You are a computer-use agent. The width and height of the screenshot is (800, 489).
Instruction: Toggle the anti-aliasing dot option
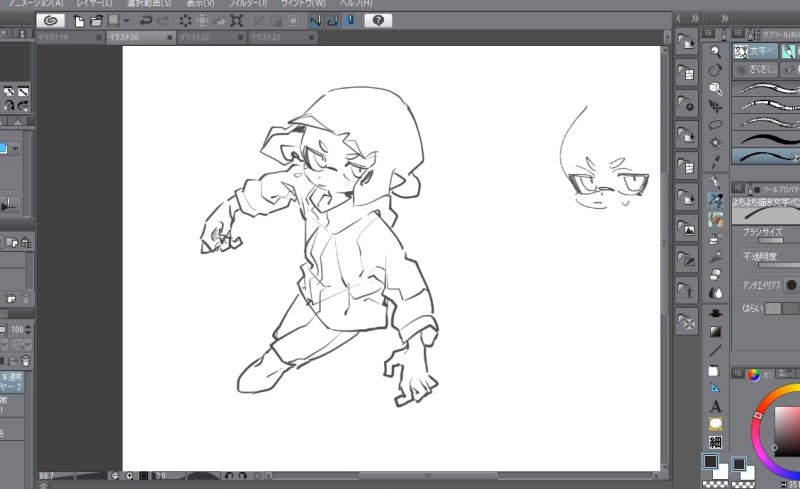tap(791, 285)
